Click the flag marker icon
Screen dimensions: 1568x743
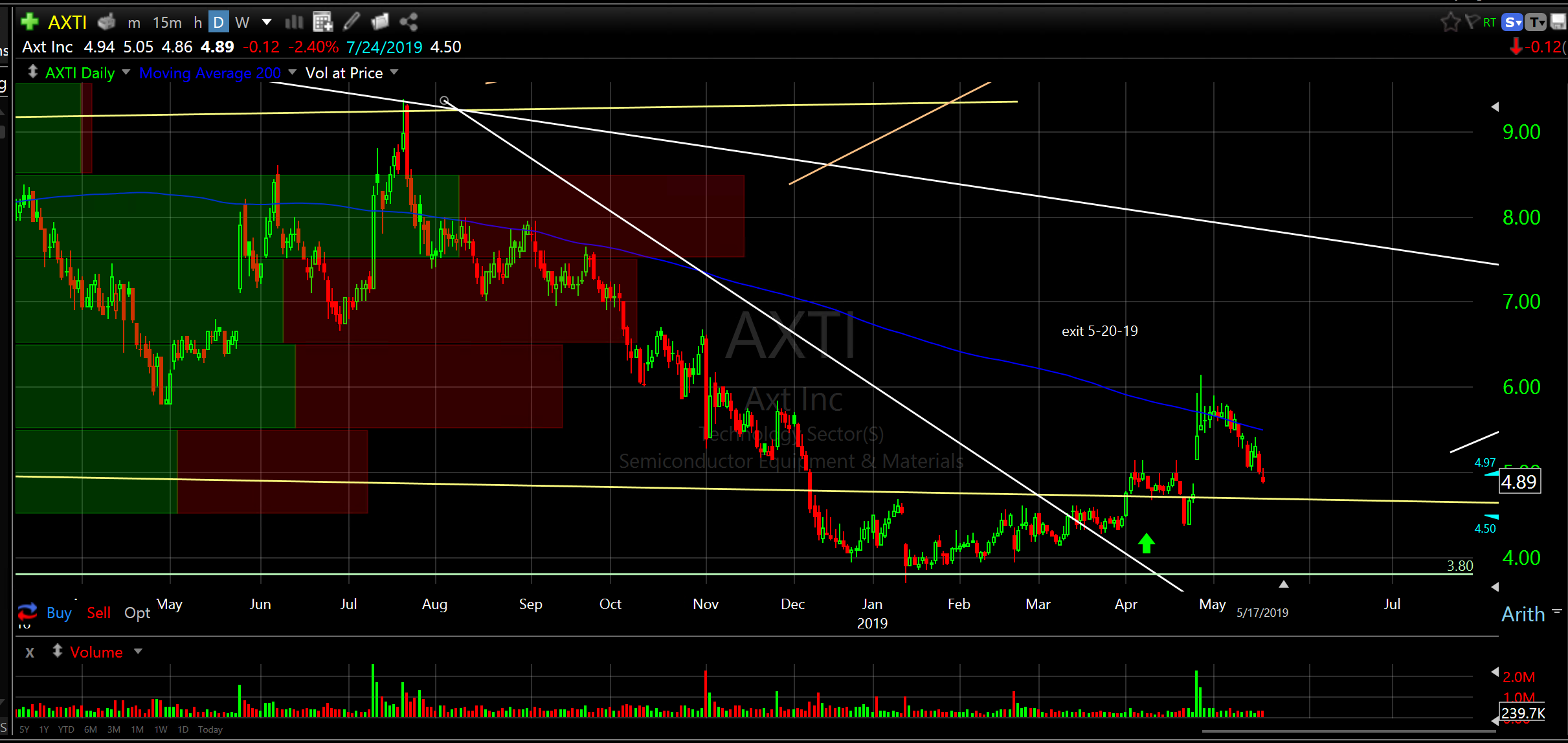click(1472, 22)
